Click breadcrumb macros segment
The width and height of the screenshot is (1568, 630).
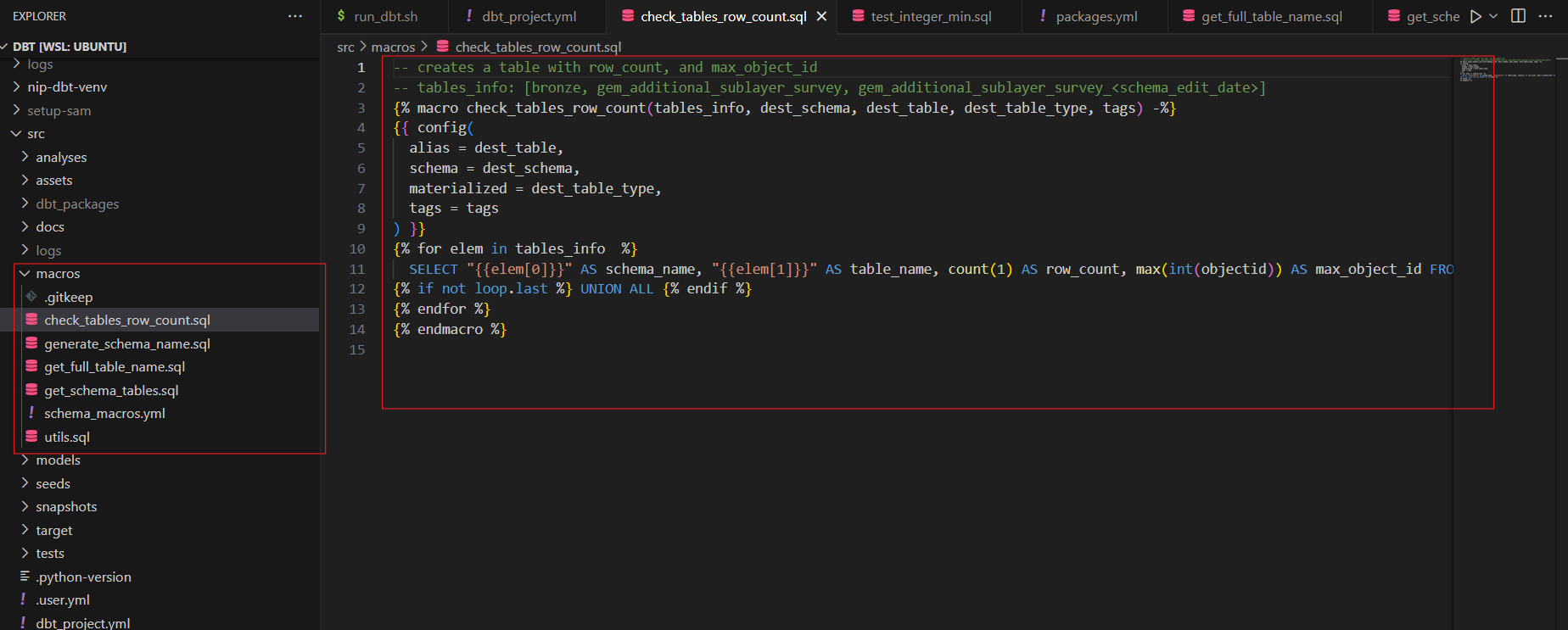tap(393, 47)
